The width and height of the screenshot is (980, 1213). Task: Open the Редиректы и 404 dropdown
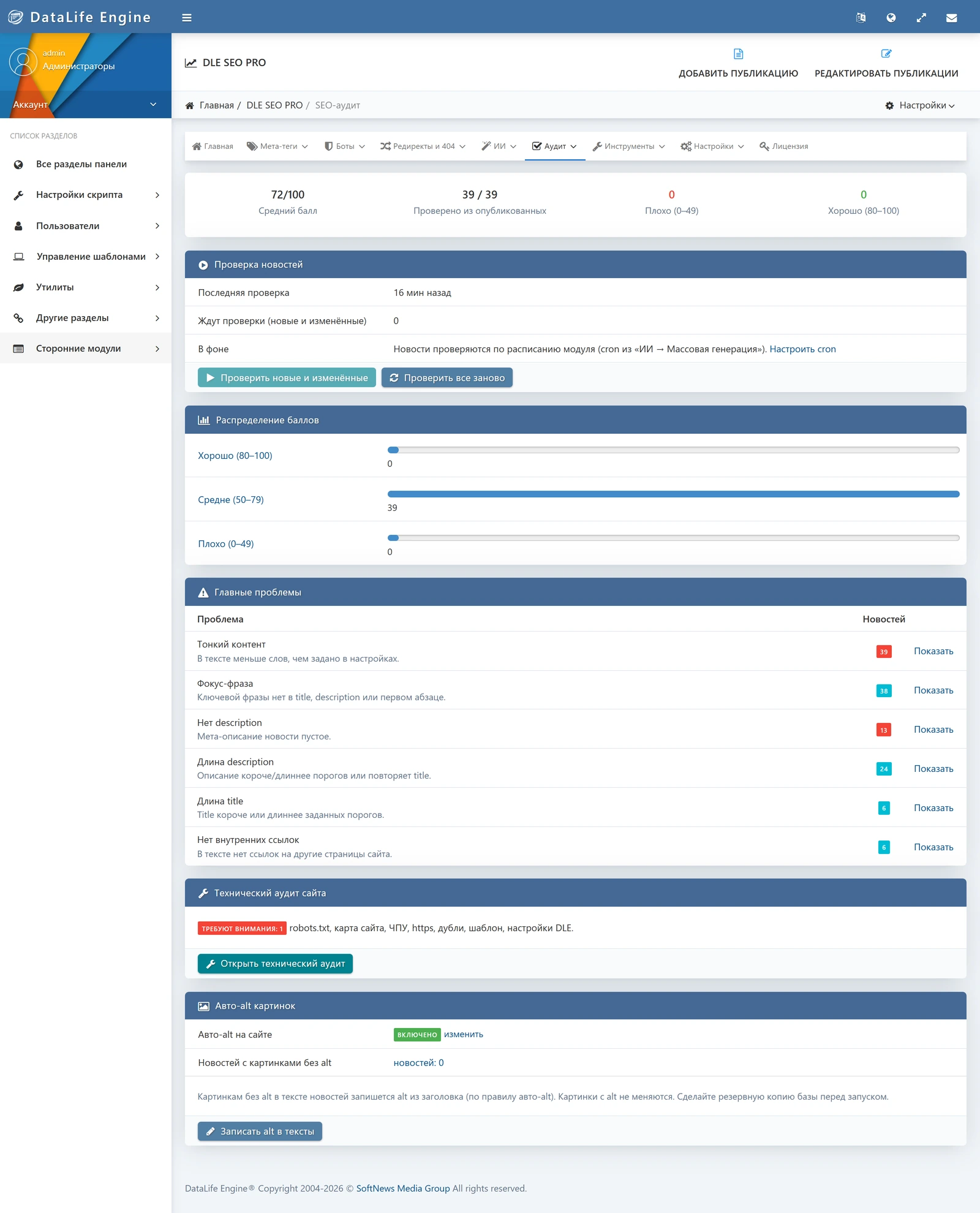(423, 146)
